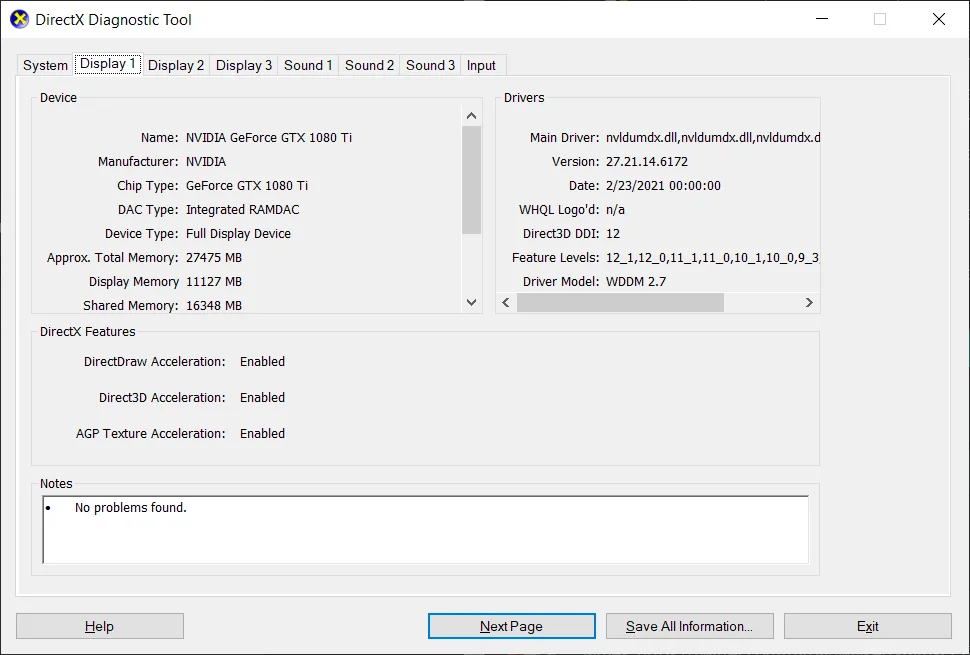Image resolution: width=970 pixels, height=655 pixels.
Task: Select the Display 3 tab
Action: 244,66
